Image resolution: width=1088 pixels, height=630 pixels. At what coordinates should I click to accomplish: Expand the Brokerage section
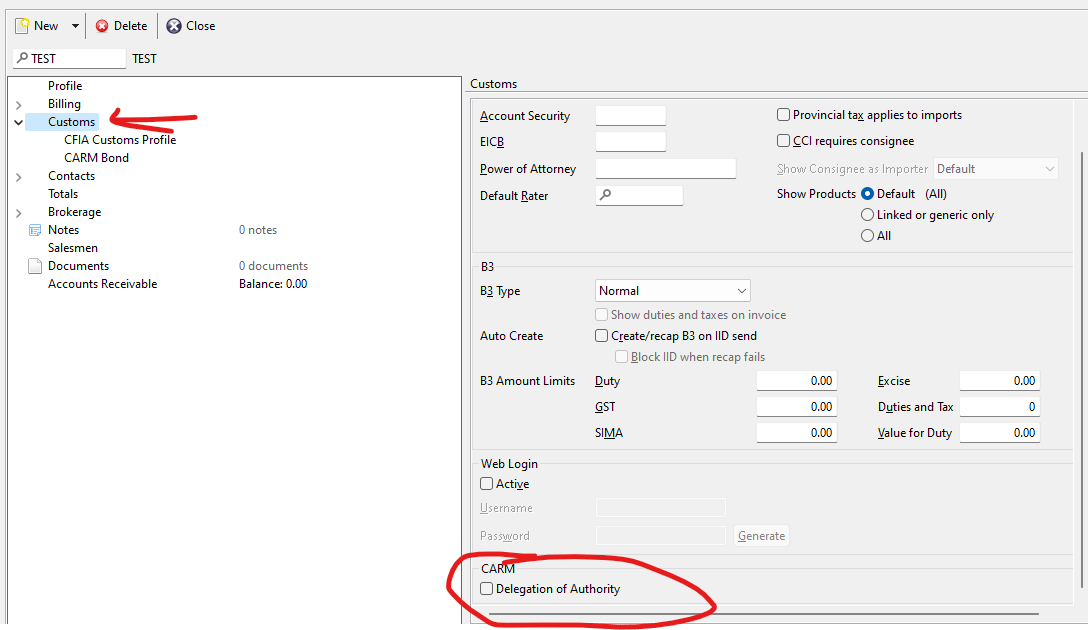click(18, 211)
